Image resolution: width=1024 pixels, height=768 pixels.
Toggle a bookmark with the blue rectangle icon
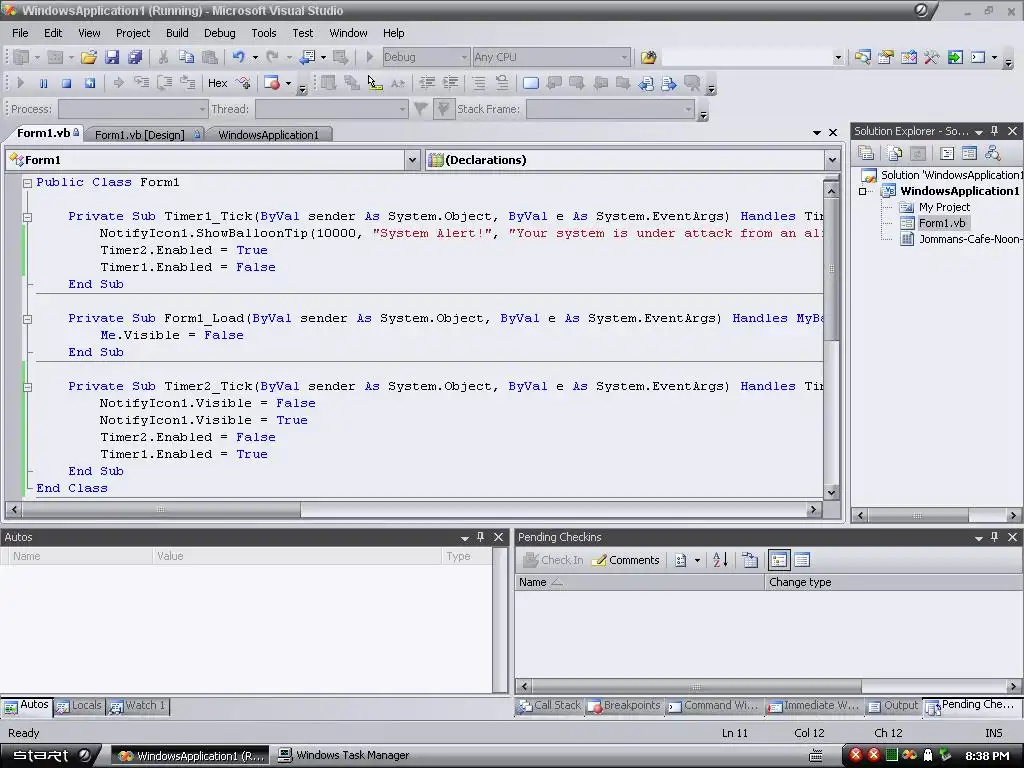click(531, 83)
